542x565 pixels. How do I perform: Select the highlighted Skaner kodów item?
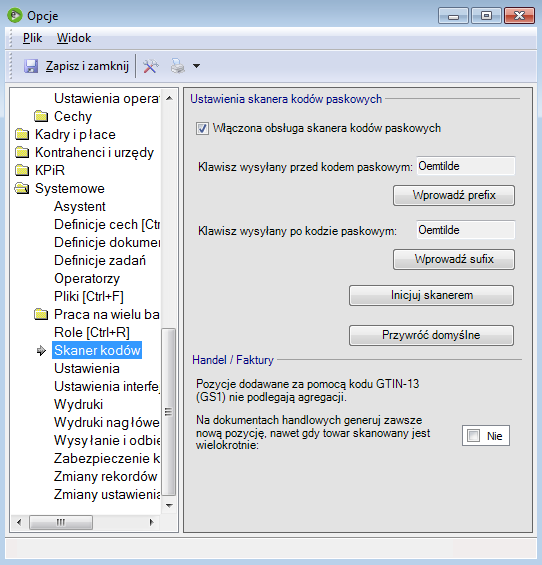pyautogui.click(x=97, y=350)
